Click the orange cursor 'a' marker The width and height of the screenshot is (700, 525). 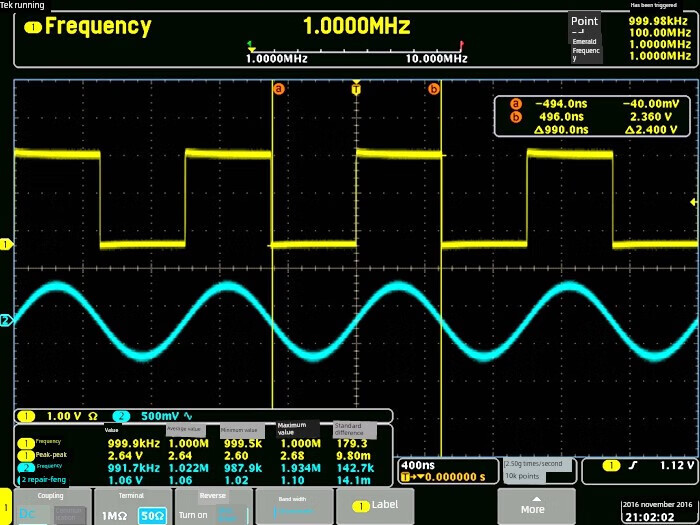pyautogui.click(x=279, y=89)
